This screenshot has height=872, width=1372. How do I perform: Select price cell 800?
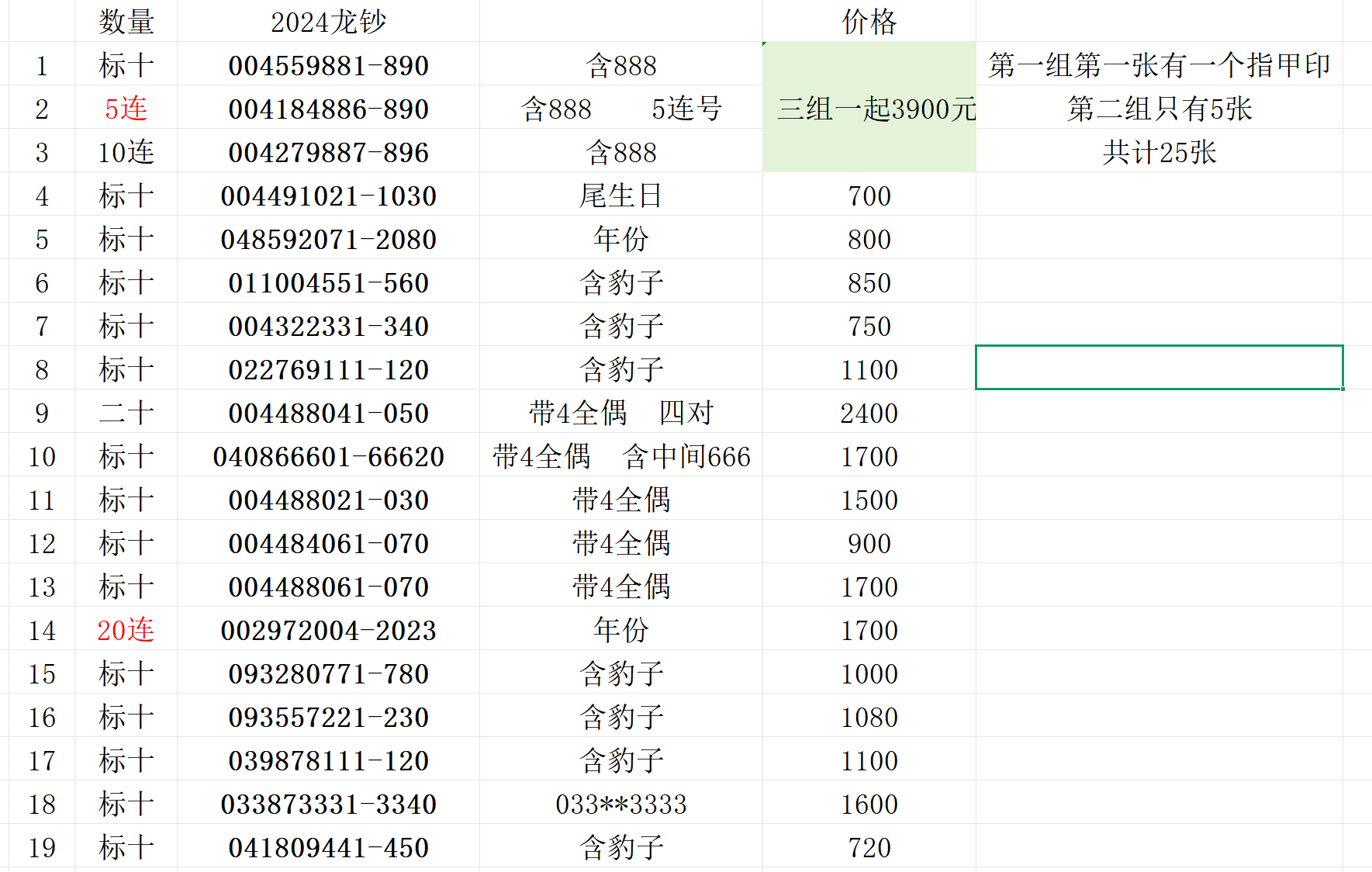(869, 239)
